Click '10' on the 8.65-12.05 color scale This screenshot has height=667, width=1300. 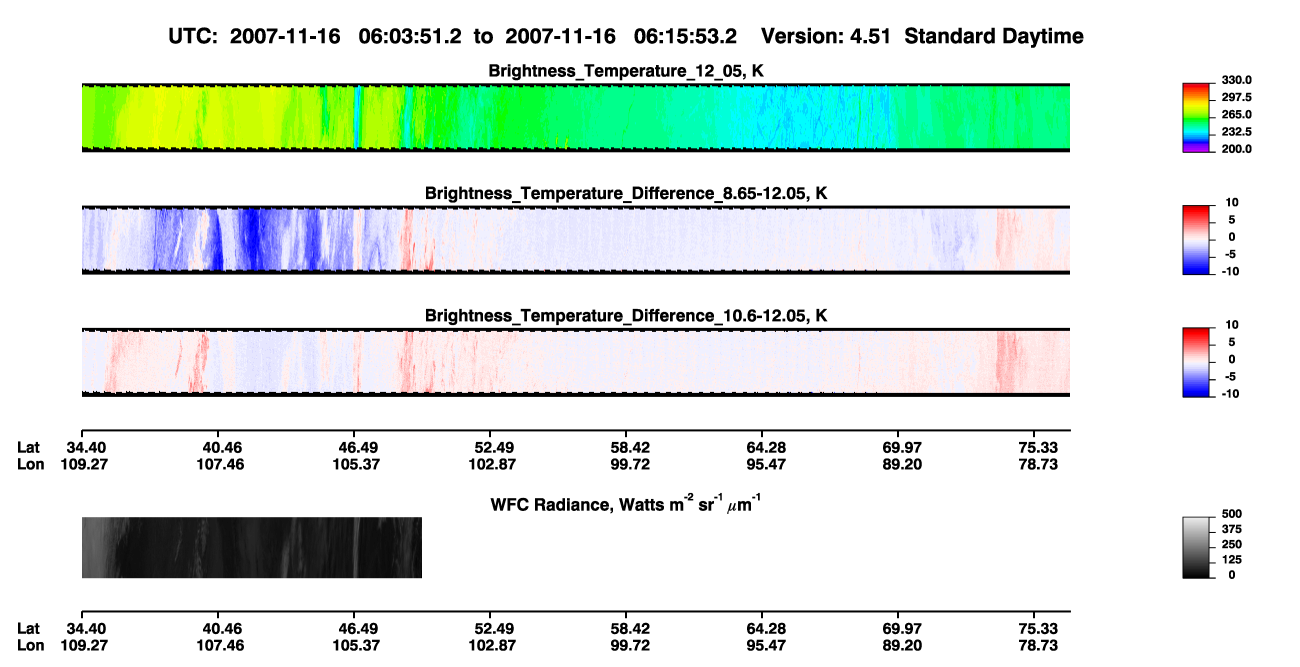pyautogui.click(x=1232, y=203)
